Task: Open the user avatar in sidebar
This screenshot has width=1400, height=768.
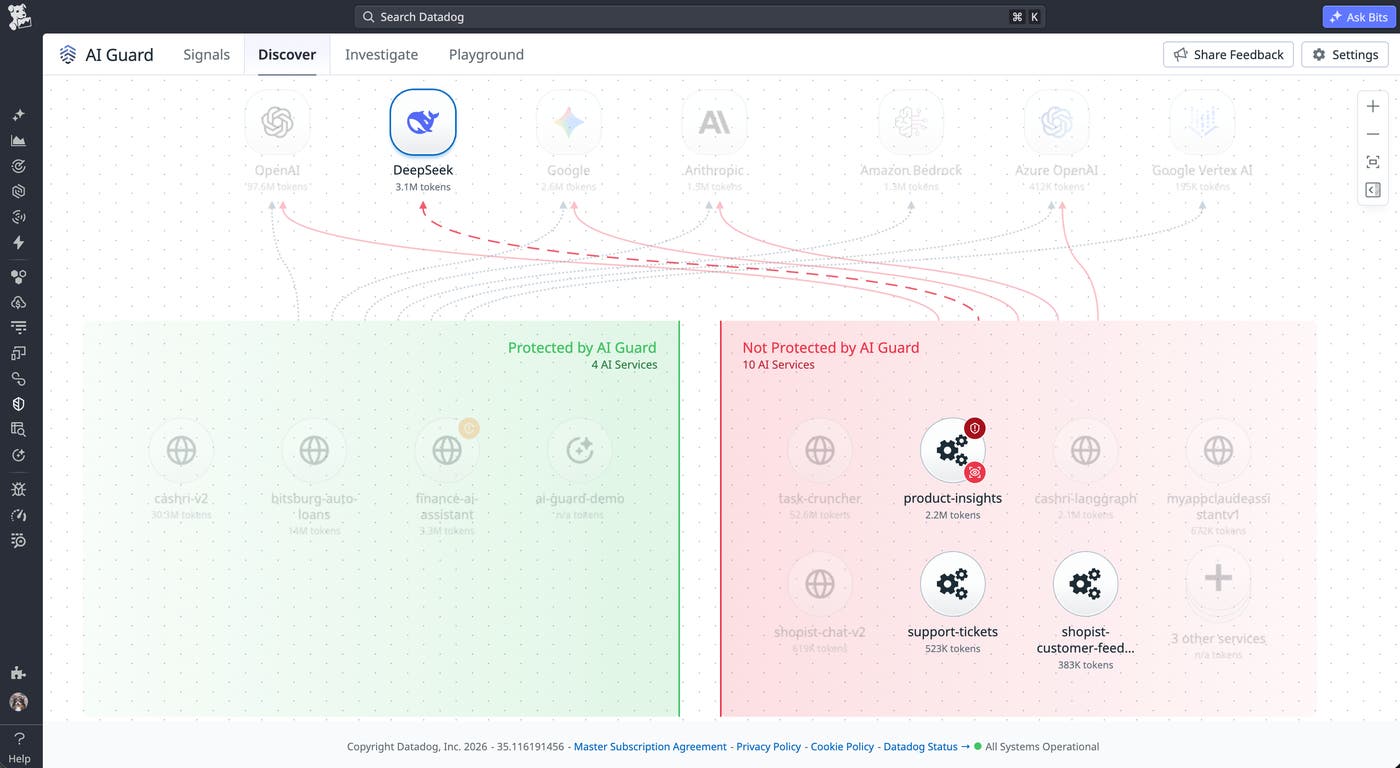Action: [18, 702]
